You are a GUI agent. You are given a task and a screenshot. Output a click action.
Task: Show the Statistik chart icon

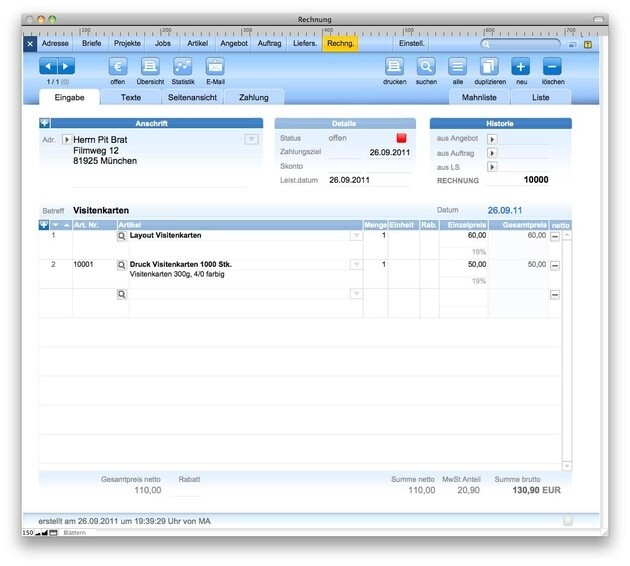[182, 66]
